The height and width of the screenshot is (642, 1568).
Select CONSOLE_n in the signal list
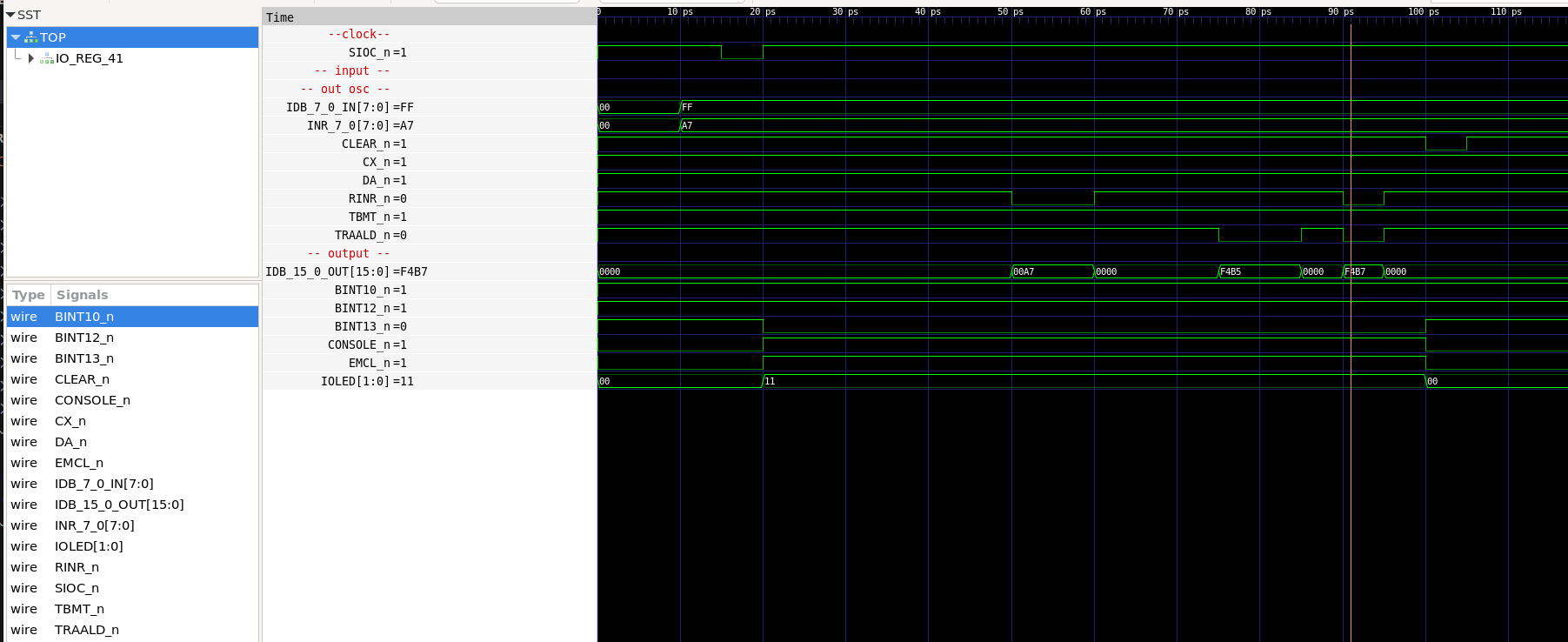click(x=132, y=400)
